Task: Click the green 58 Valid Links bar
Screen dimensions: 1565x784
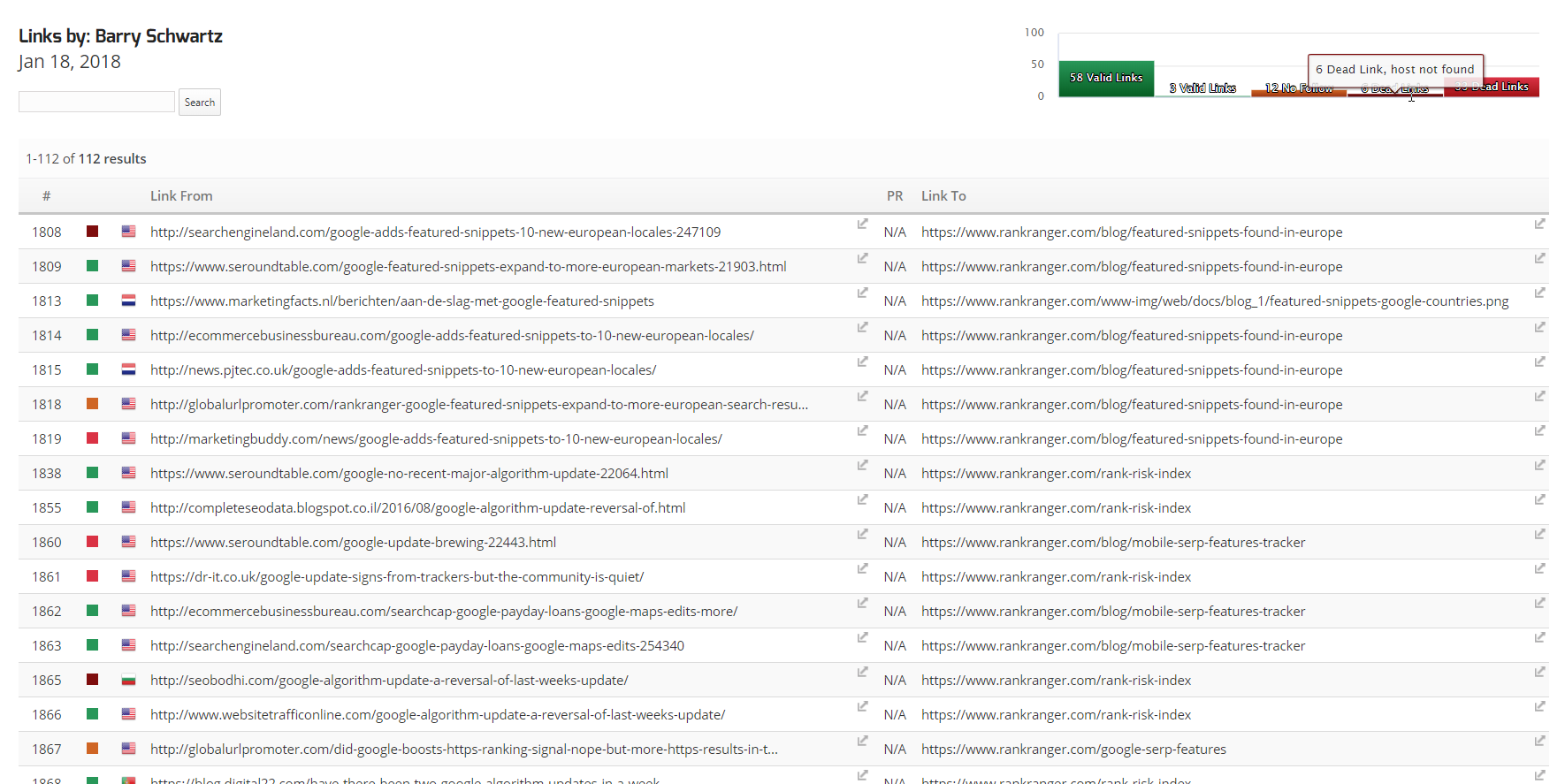Action: click(x=1106, y=79)
